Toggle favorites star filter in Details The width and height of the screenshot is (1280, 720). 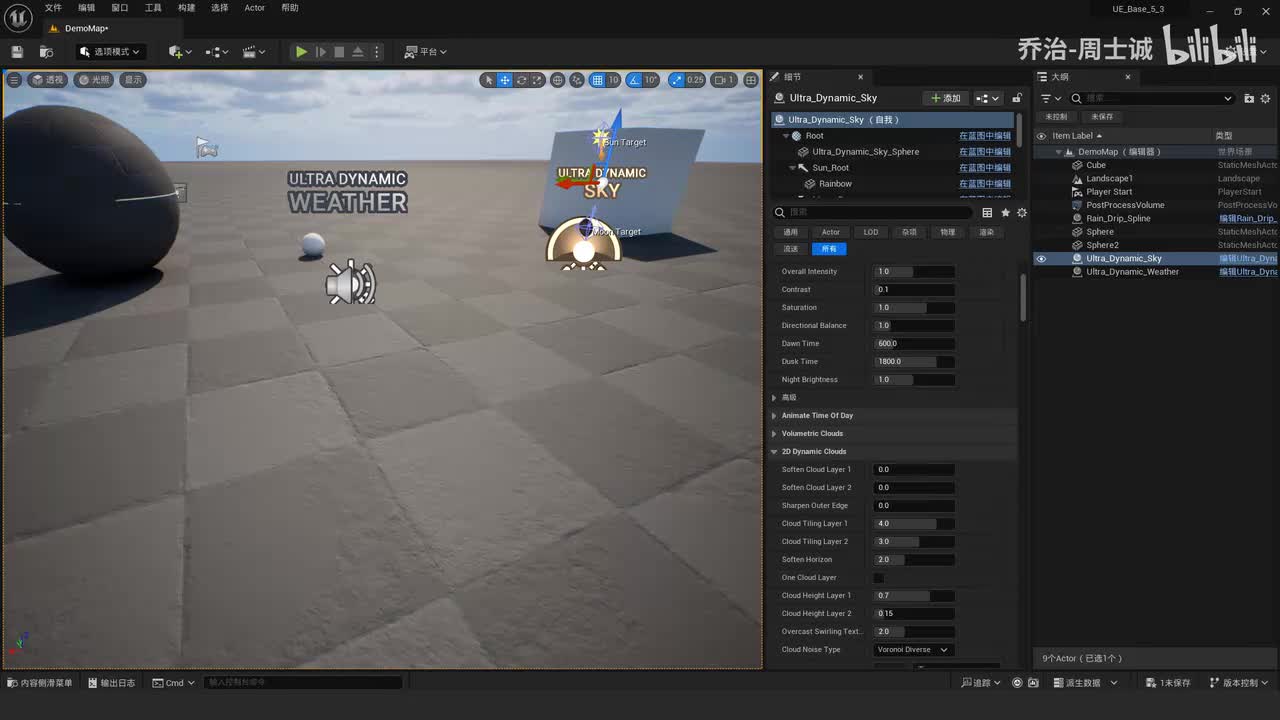tap(1005, 213)
